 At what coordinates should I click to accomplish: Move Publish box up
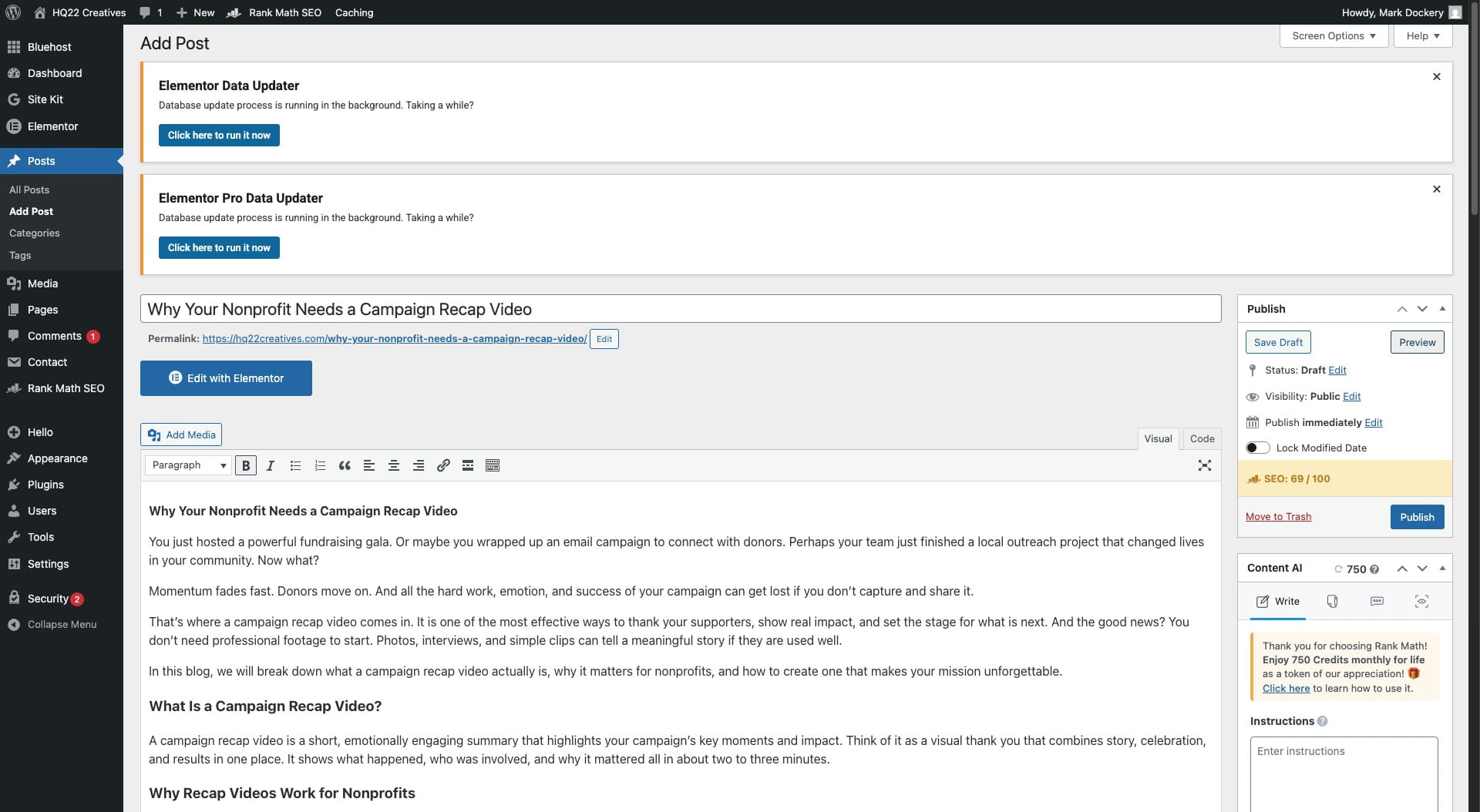point(1402,309)
